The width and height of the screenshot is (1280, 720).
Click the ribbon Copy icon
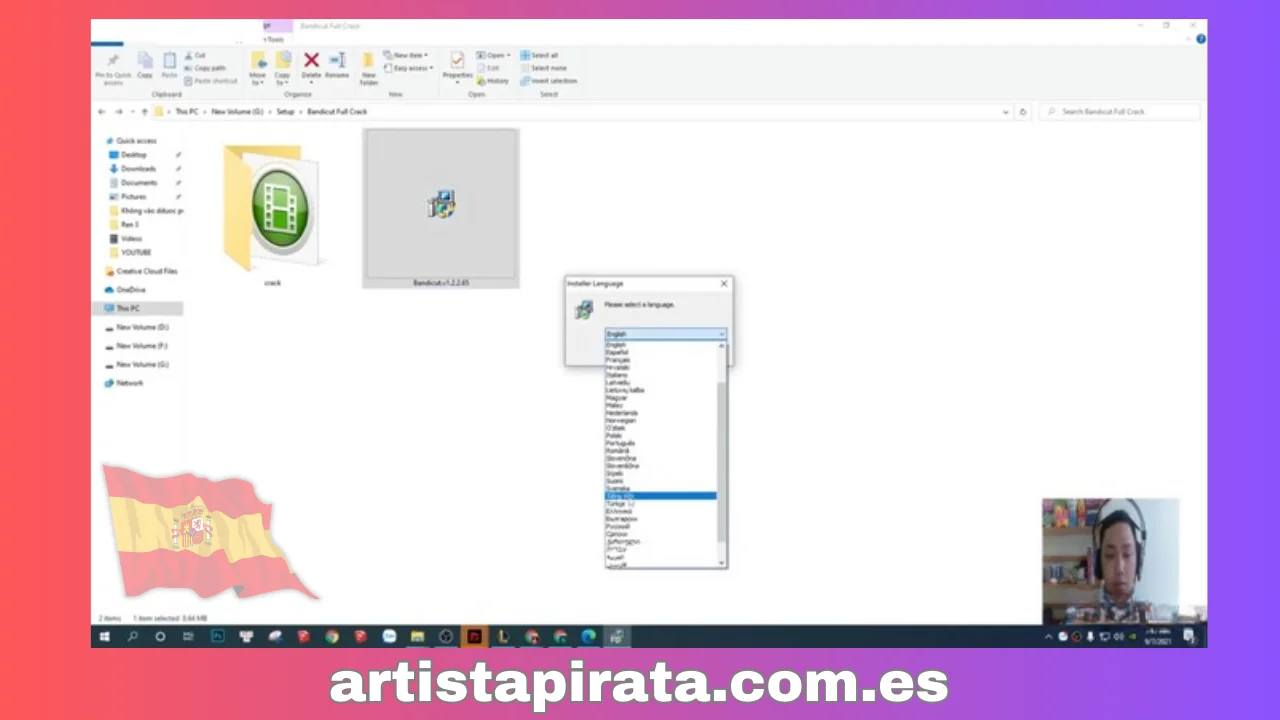[145, 60]
